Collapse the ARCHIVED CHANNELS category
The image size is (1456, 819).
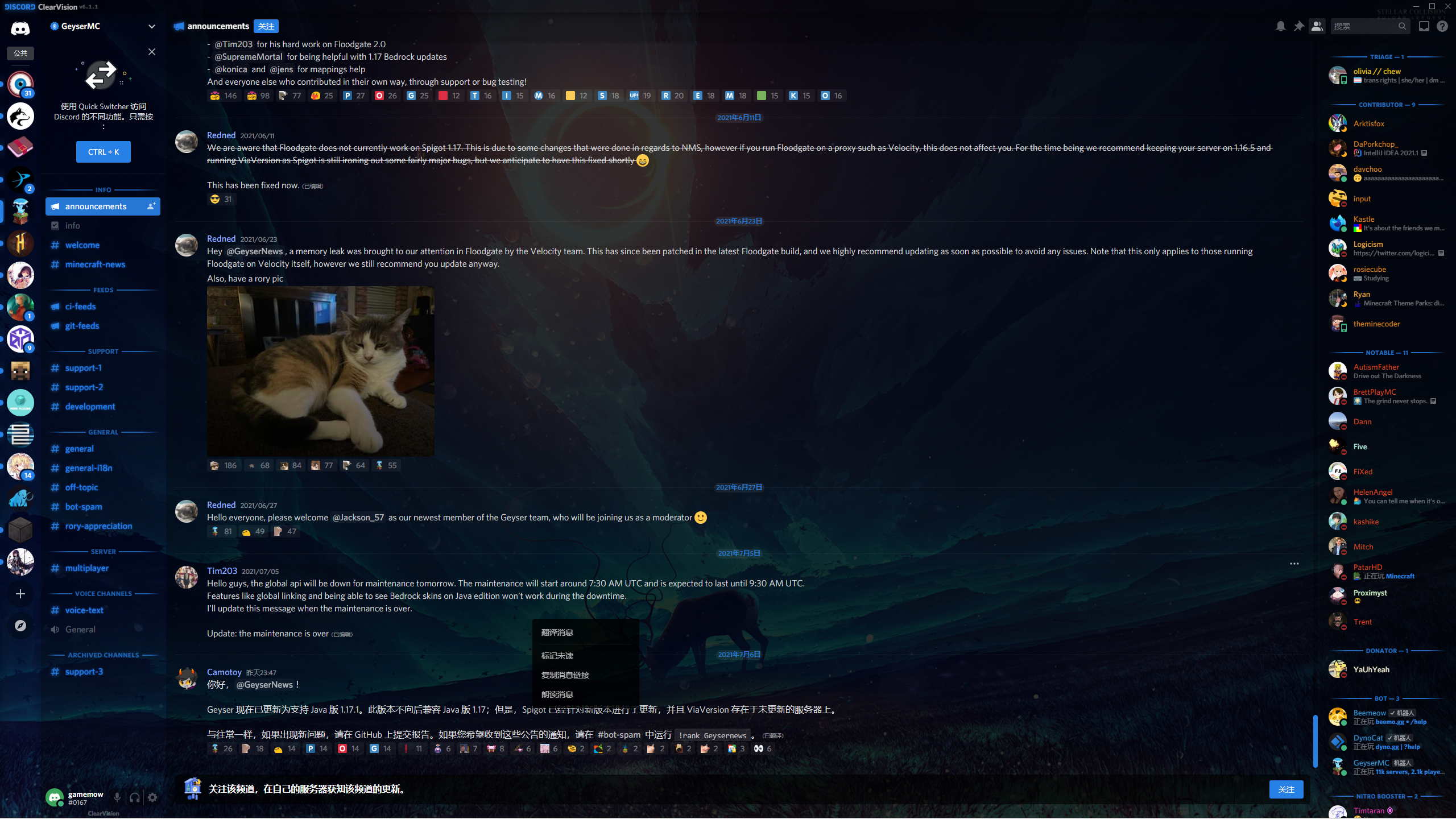103,655
